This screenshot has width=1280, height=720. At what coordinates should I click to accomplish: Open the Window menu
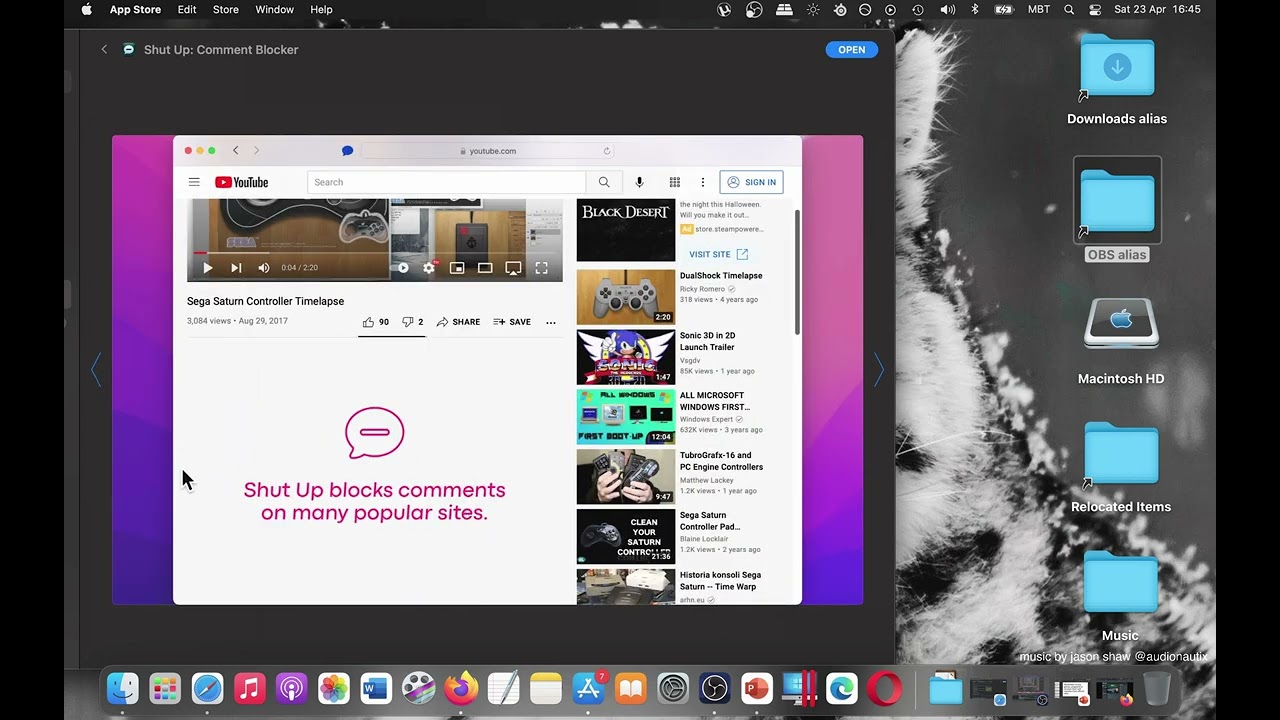(x=274, y=10)
